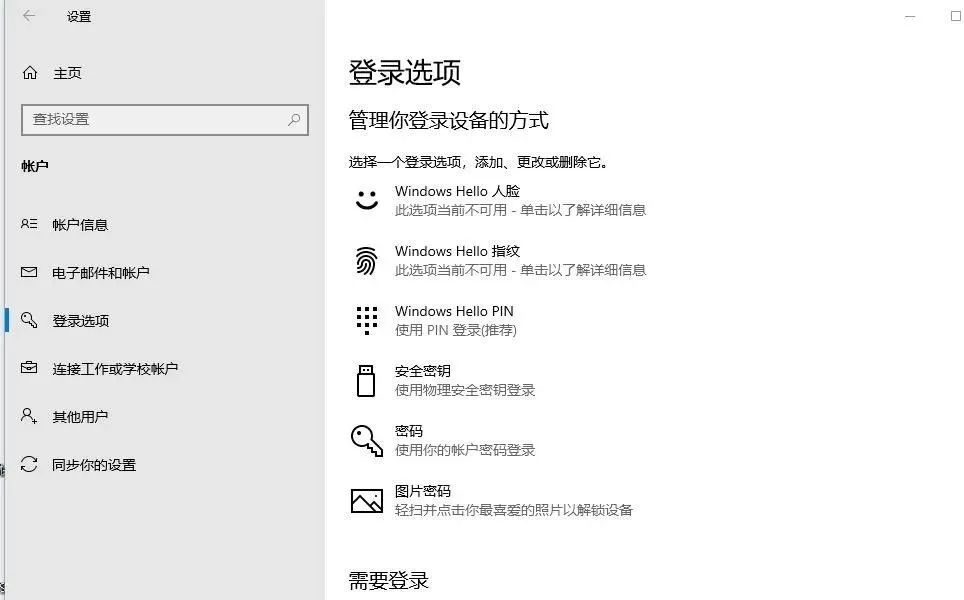
Task: Click the 登录选项 page heading
Action: click(x=405, y=73)
